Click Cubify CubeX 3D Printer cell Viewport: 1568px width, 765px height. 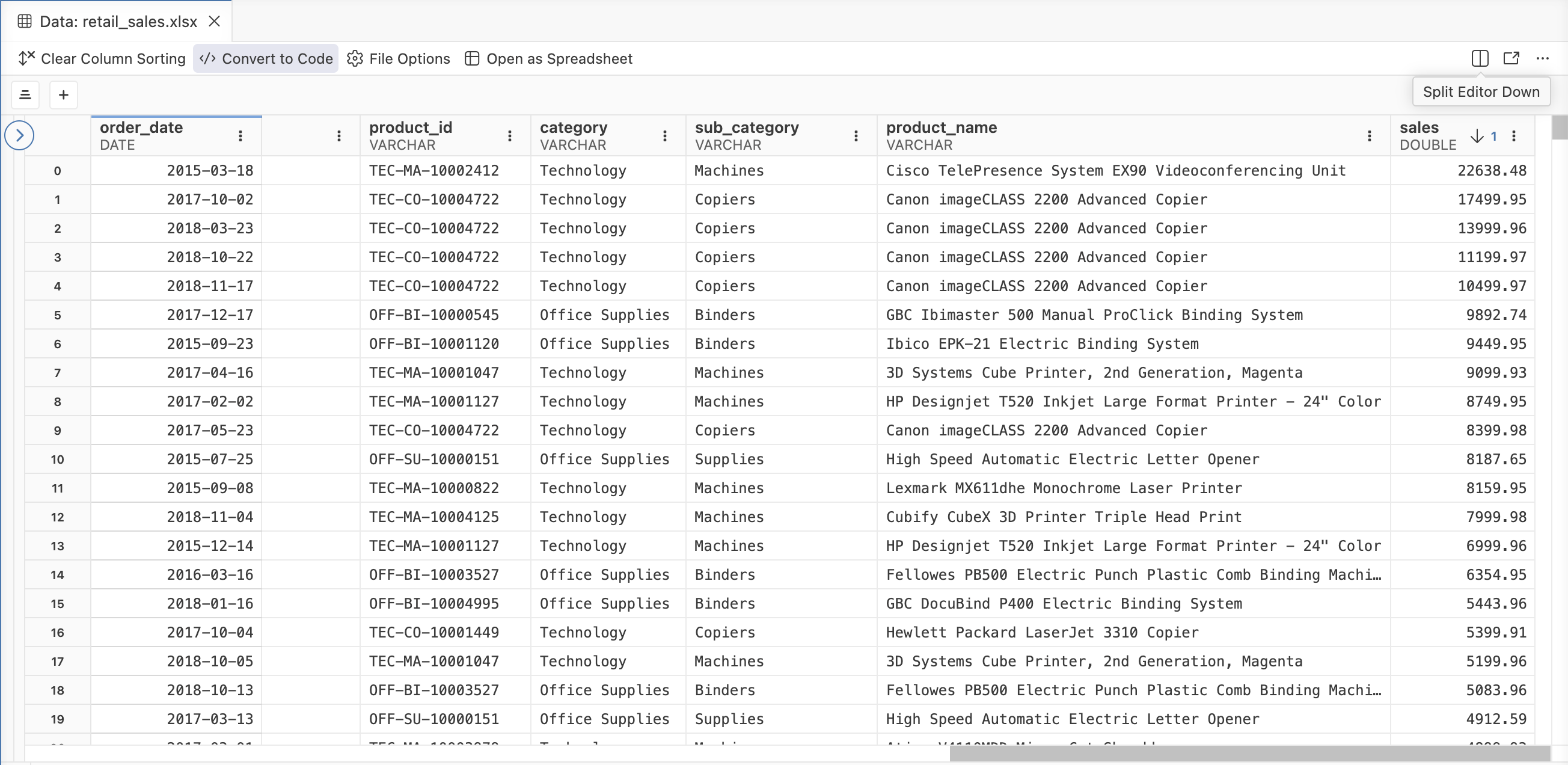point(1133,517)
